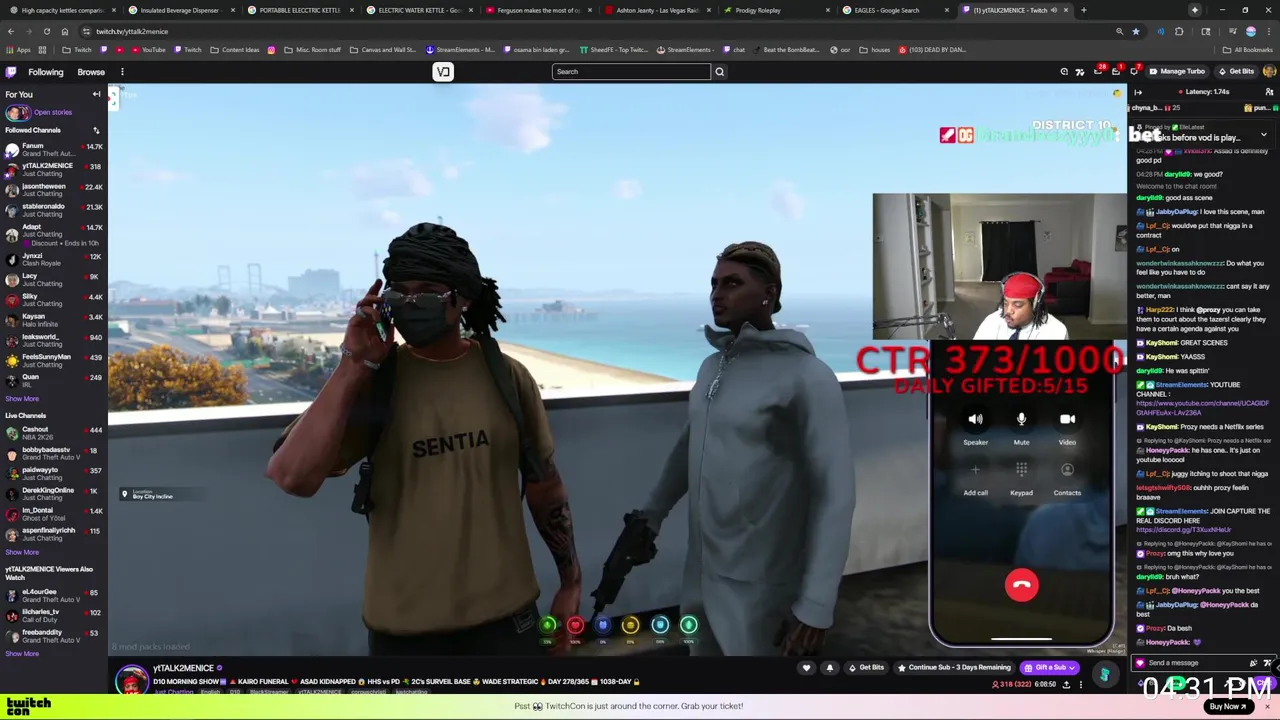Zoom indicator icon in address bar
Viewport: 1280px width, 720px height.
tap(1119, 31)
